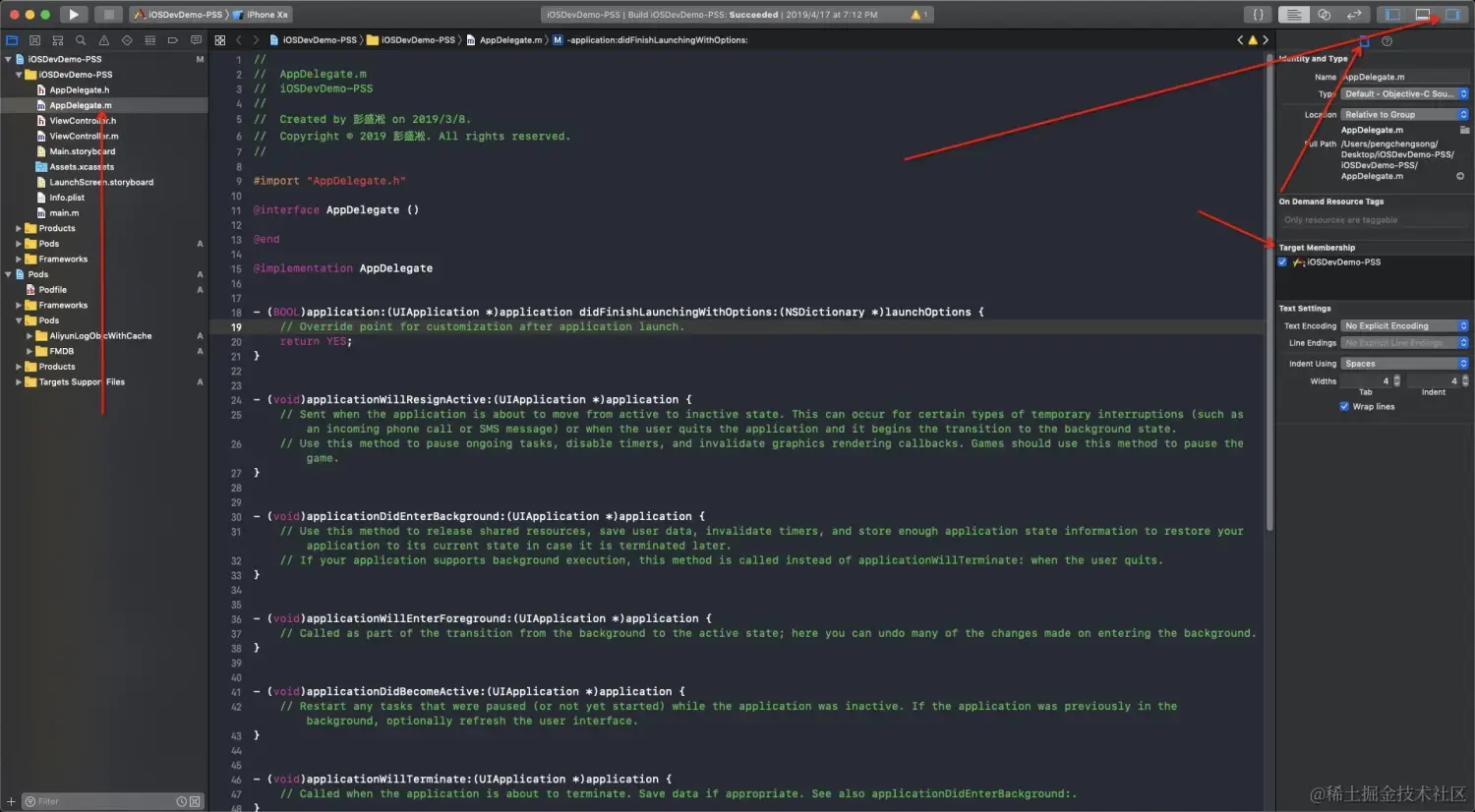Click iOSDevDemo-PSS folder crumb in jump bar
This screenshot has width=1475, height=812.
[411, 40]
